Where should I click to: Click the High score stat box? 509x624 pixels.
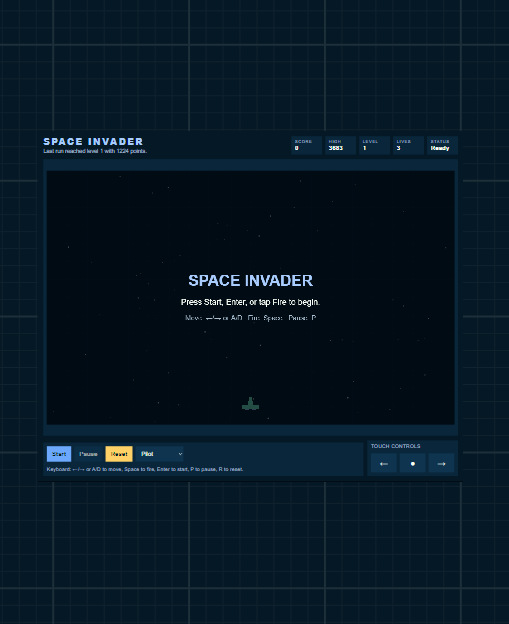340,145
